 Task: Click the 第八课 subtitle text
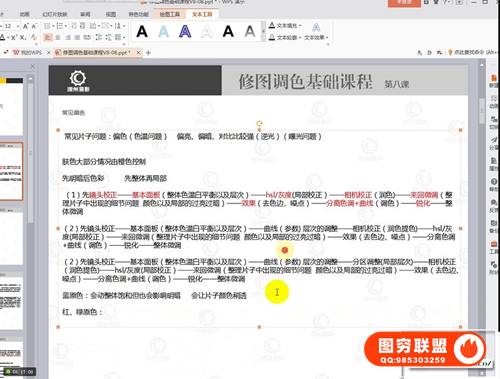(397, 84)
